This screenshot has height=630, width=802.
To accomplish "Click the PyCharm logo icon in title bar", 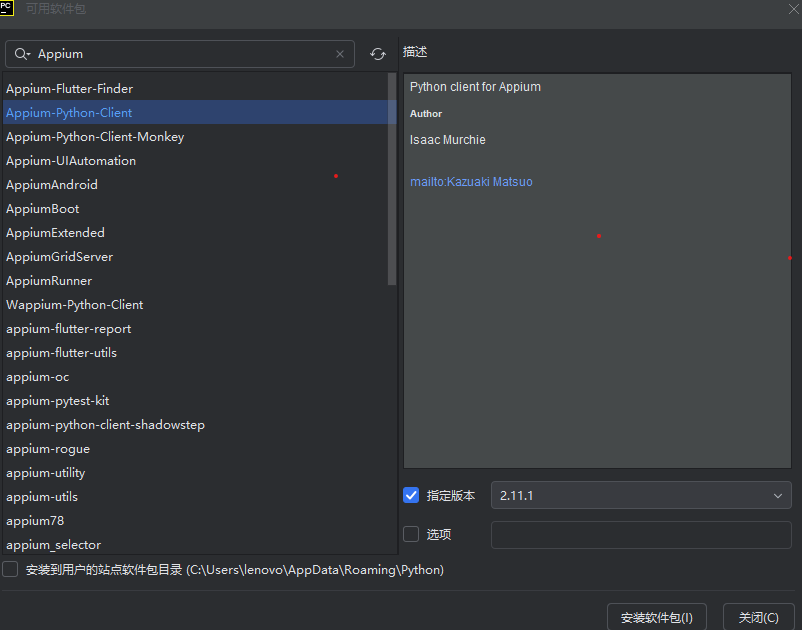I will (7, 8).
